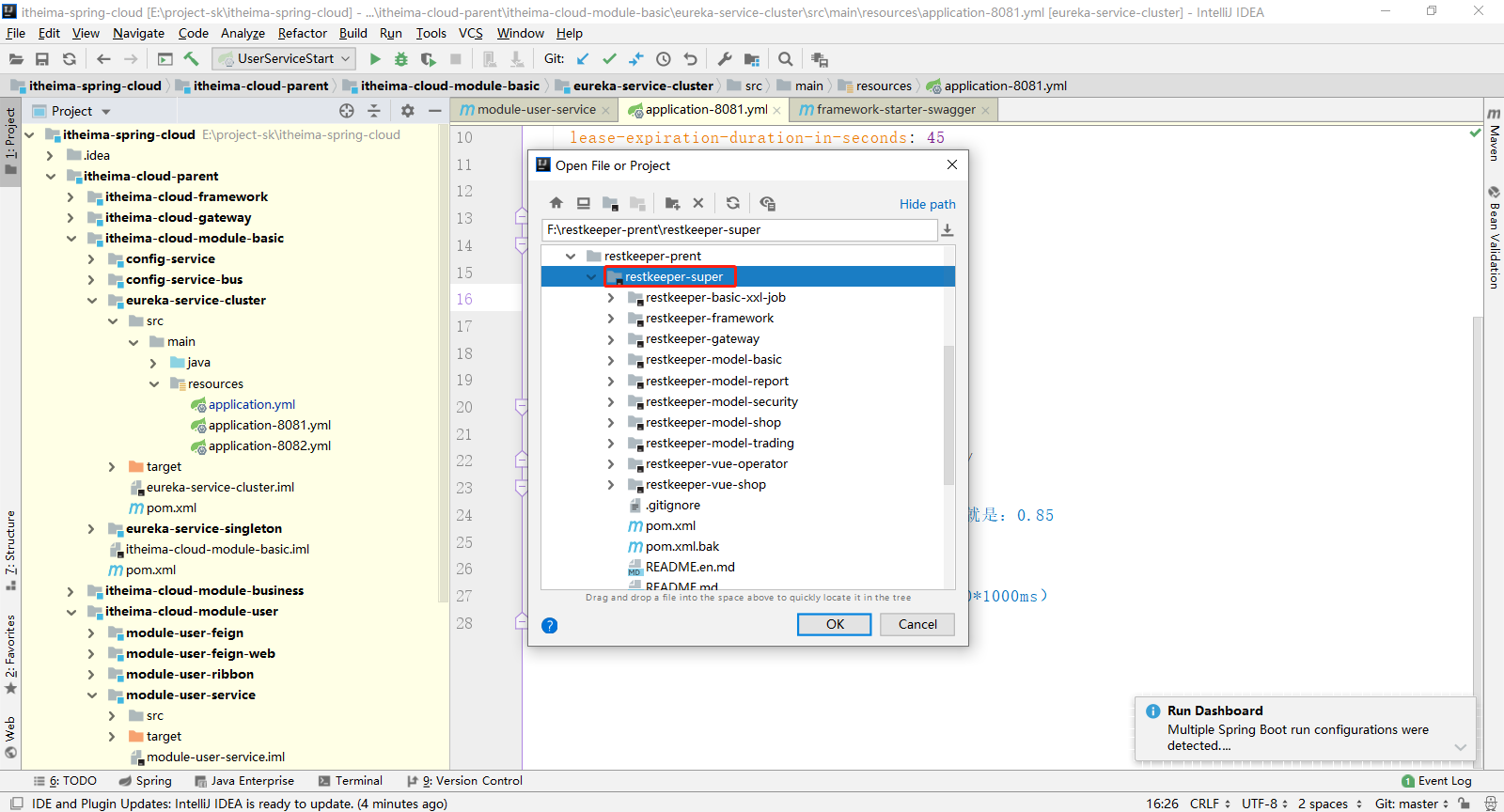Save all files in main toolbar
This screenshot has height=812, width=1504.
click(42, 59)
